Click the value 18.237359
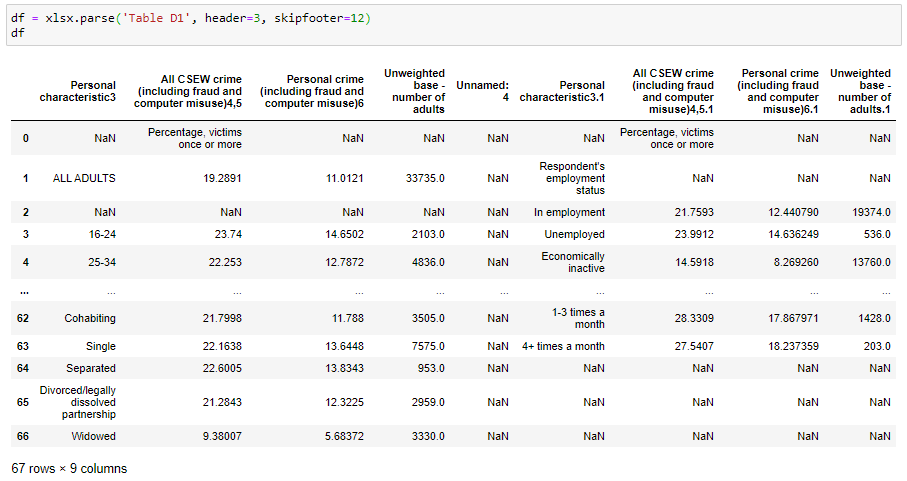The image size is (907, 481). point(793,346)
